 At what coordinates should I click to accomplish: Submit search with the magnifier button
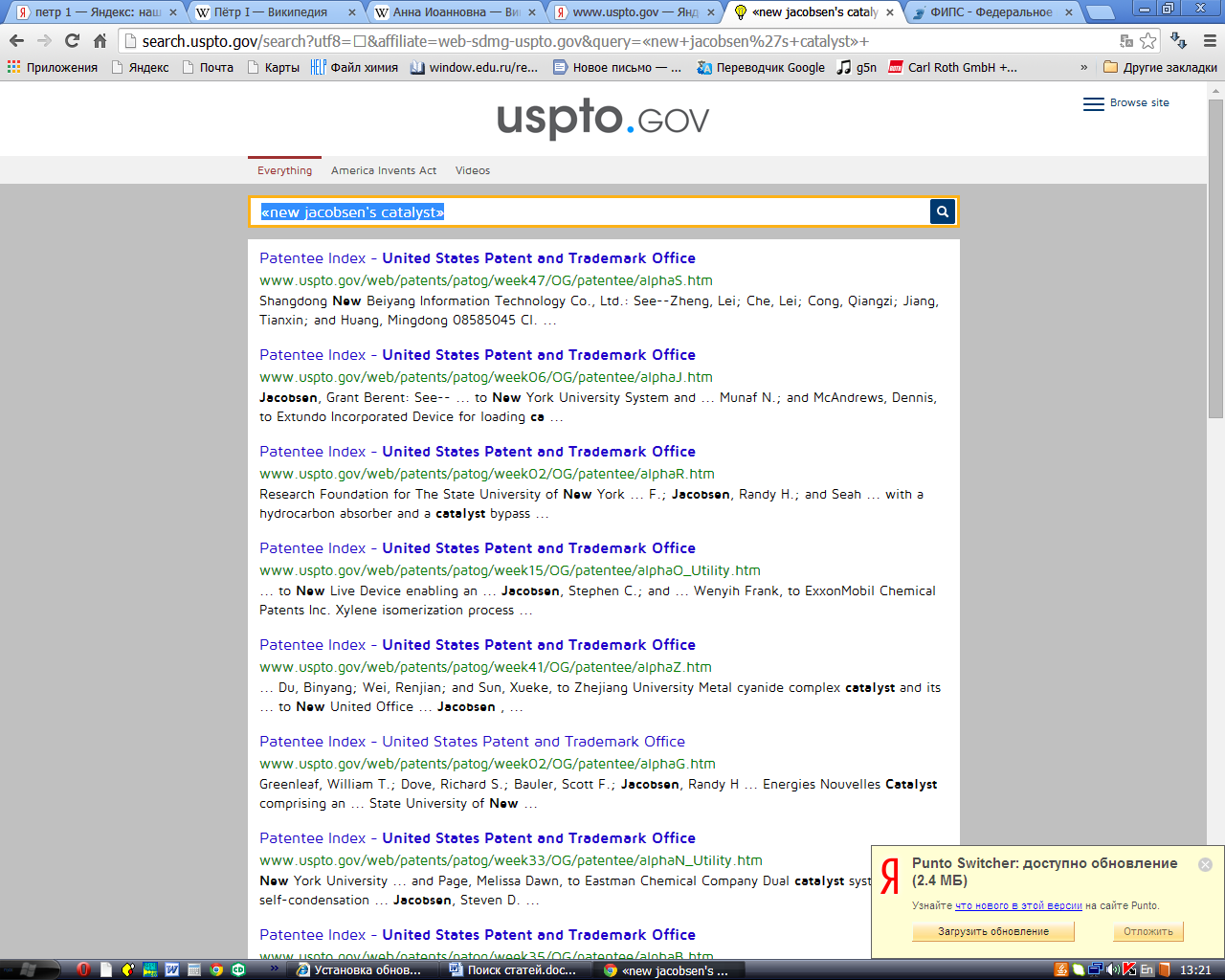[x=943, y=212]
